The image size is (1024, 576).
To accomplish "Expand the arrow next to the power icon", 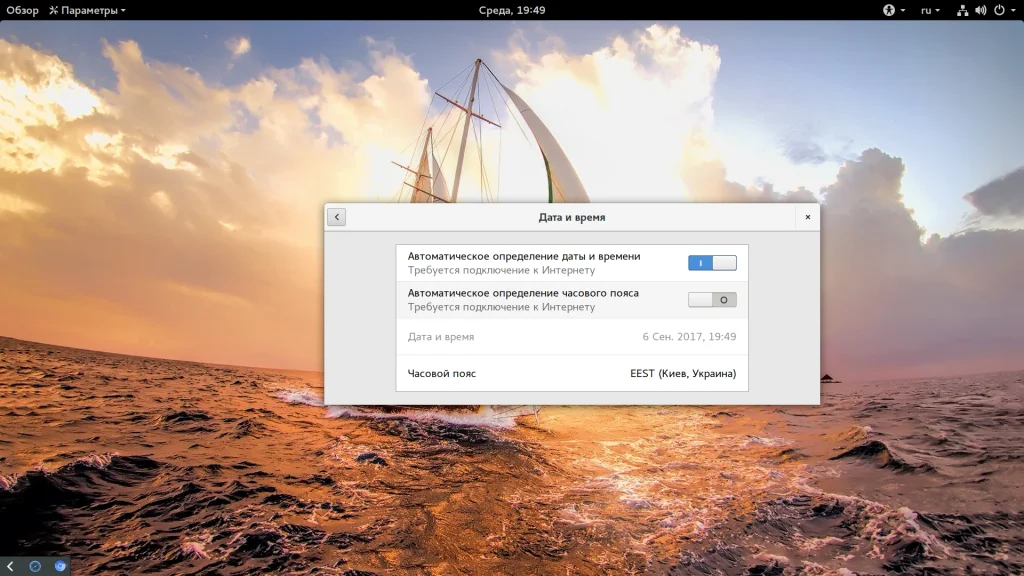I will [x=1014, y=10].
